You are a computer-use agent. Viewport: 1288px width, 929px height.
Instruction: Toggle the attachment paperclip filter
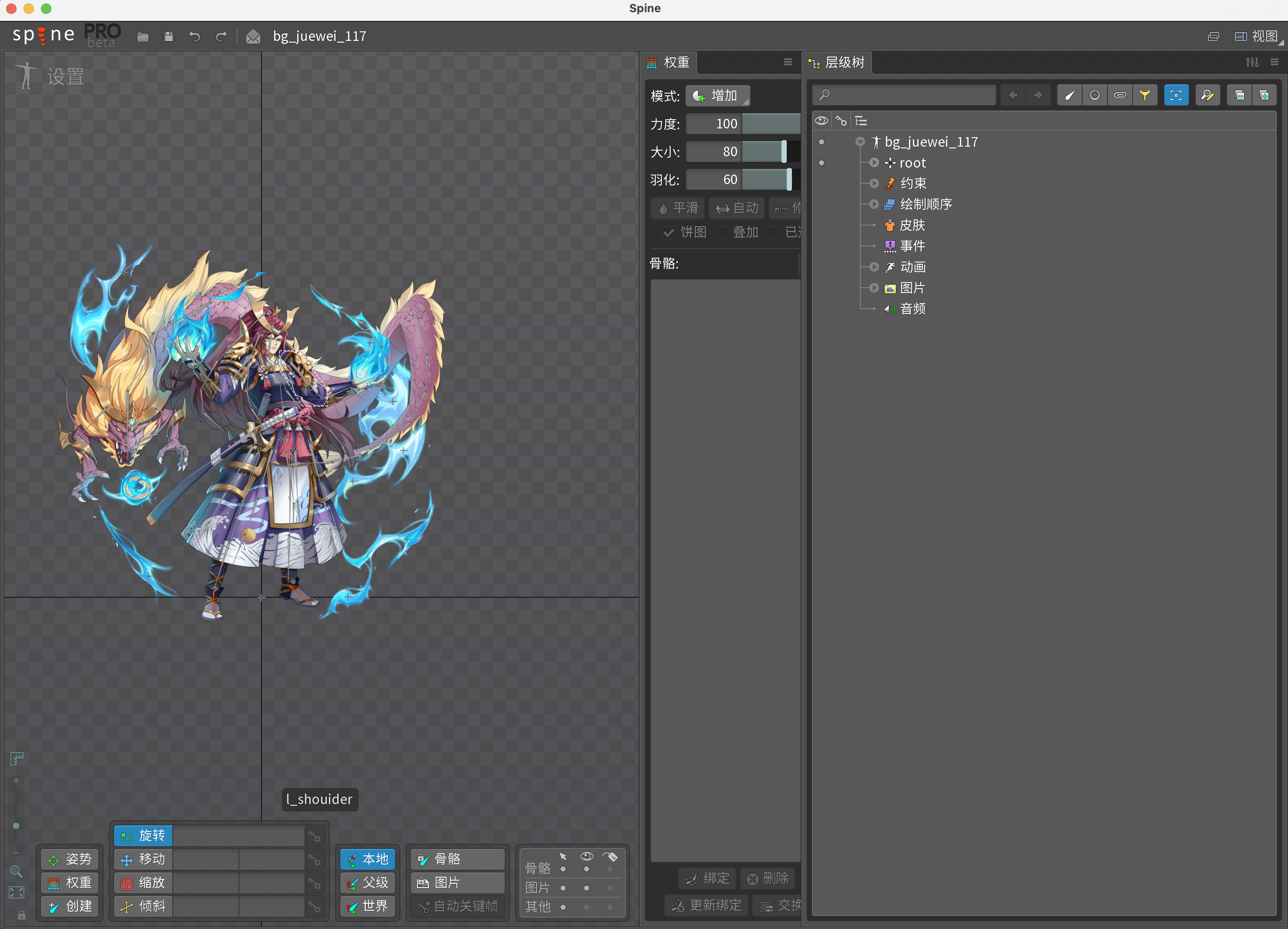tap(1119, 95)
